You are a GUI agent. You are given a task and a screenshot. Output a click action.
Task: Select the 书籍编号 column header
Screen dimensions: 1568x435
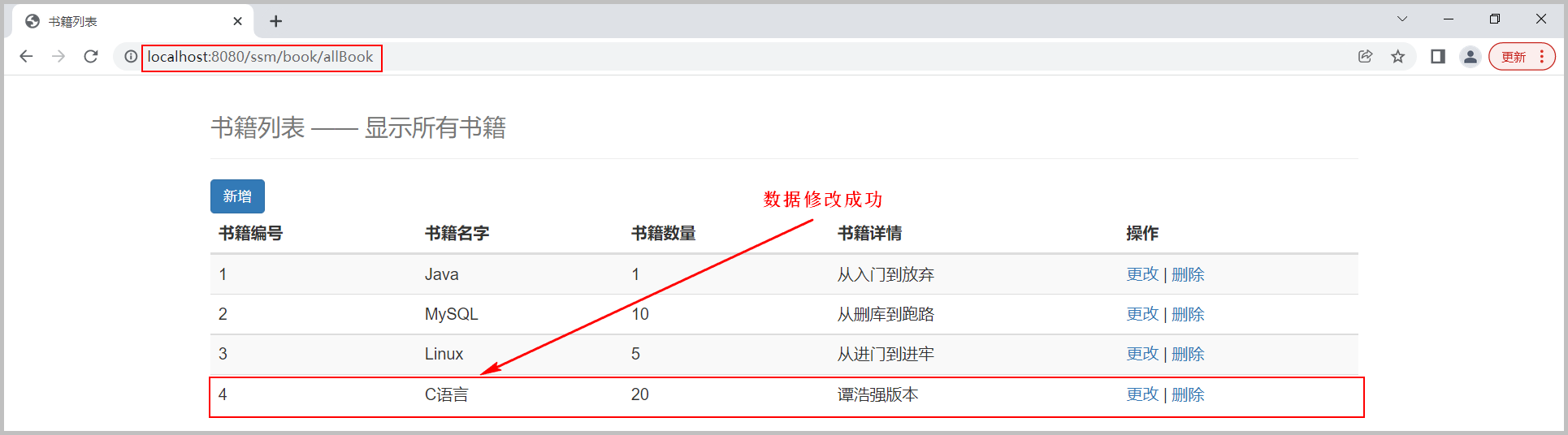tap(250, 234)
